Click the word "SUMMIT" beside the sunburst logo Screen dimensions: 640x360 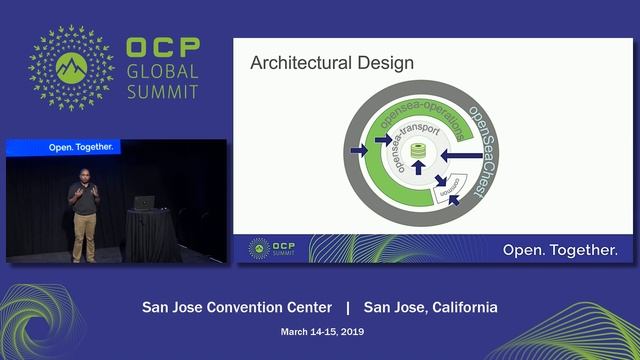[162, 92]
